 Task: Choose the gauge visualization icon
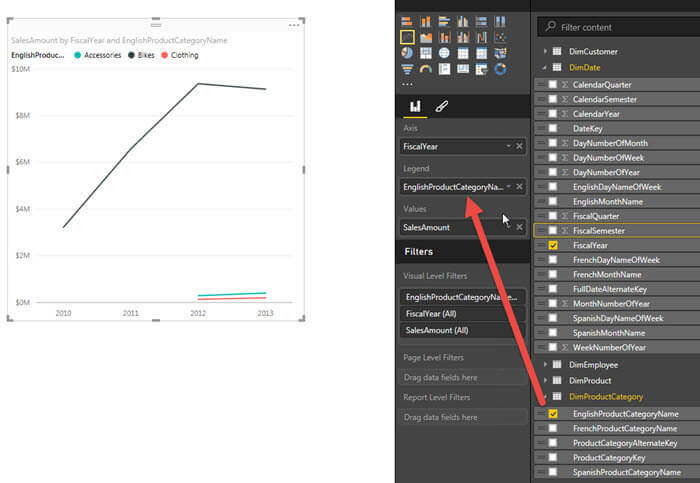click(x=425, y=69)
